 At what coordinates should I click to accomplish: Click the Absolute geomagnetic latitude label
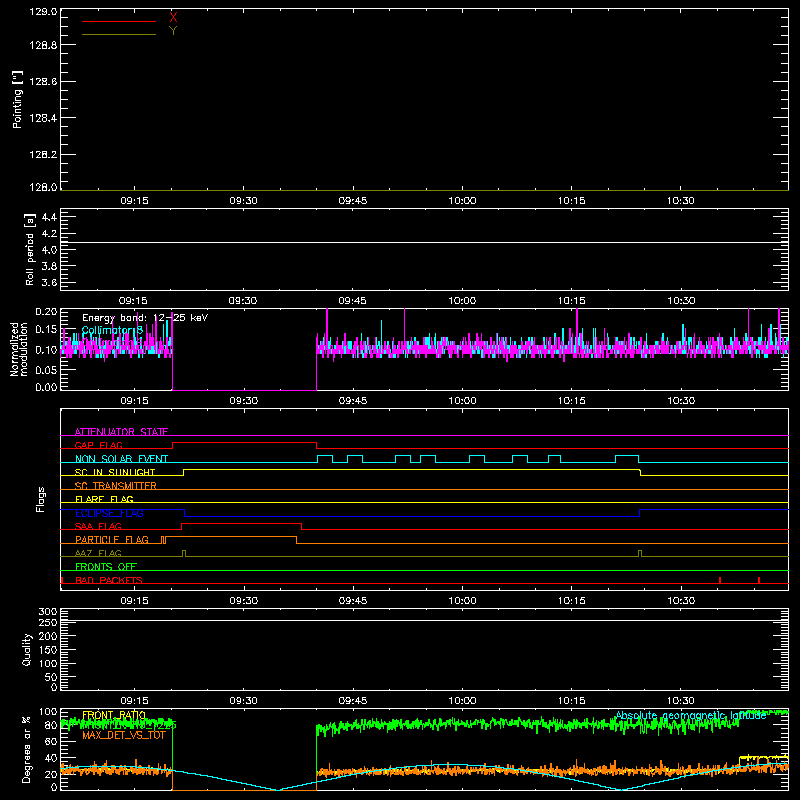coord(691,715)
